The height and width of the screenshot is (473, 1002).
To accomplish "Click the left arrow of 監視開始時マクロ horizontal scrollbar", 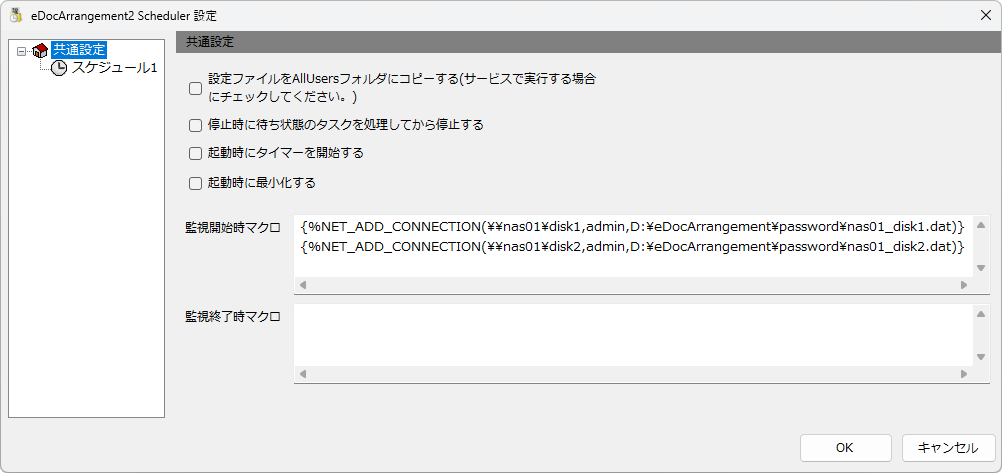I will click(303, 285).
